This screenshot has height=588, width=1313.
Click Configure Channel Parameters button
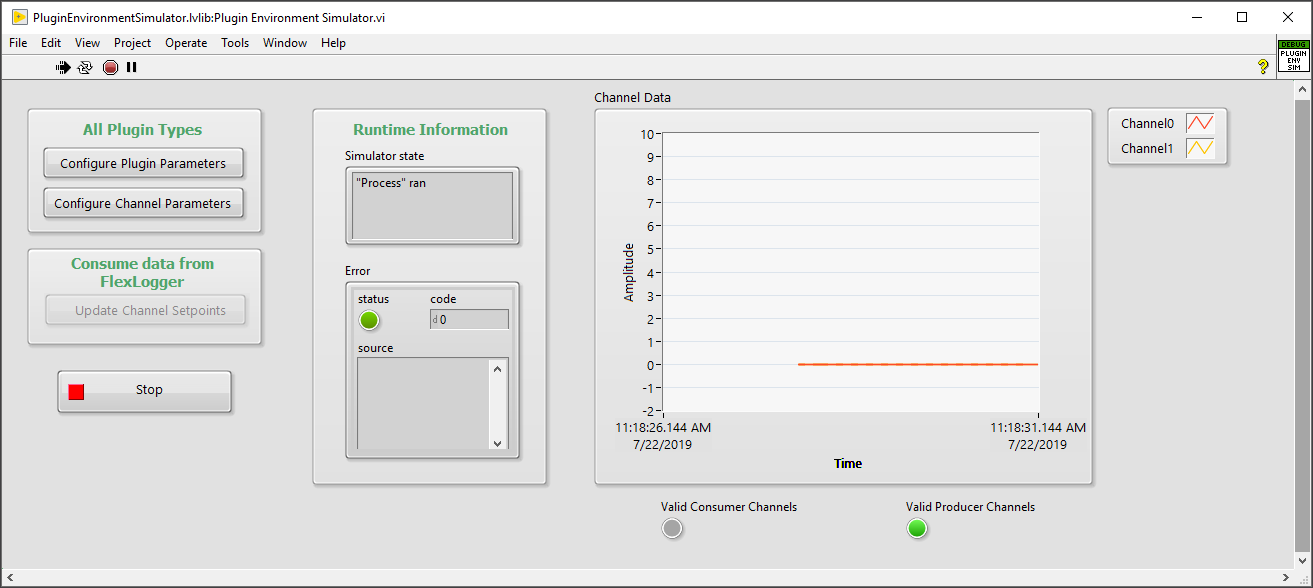(143, 204)
